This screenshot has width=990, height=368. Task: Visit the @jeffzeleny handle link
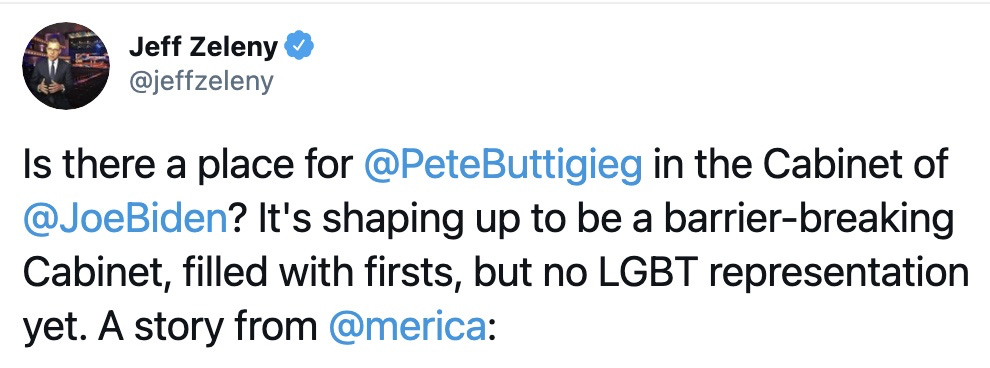(201, 82)
